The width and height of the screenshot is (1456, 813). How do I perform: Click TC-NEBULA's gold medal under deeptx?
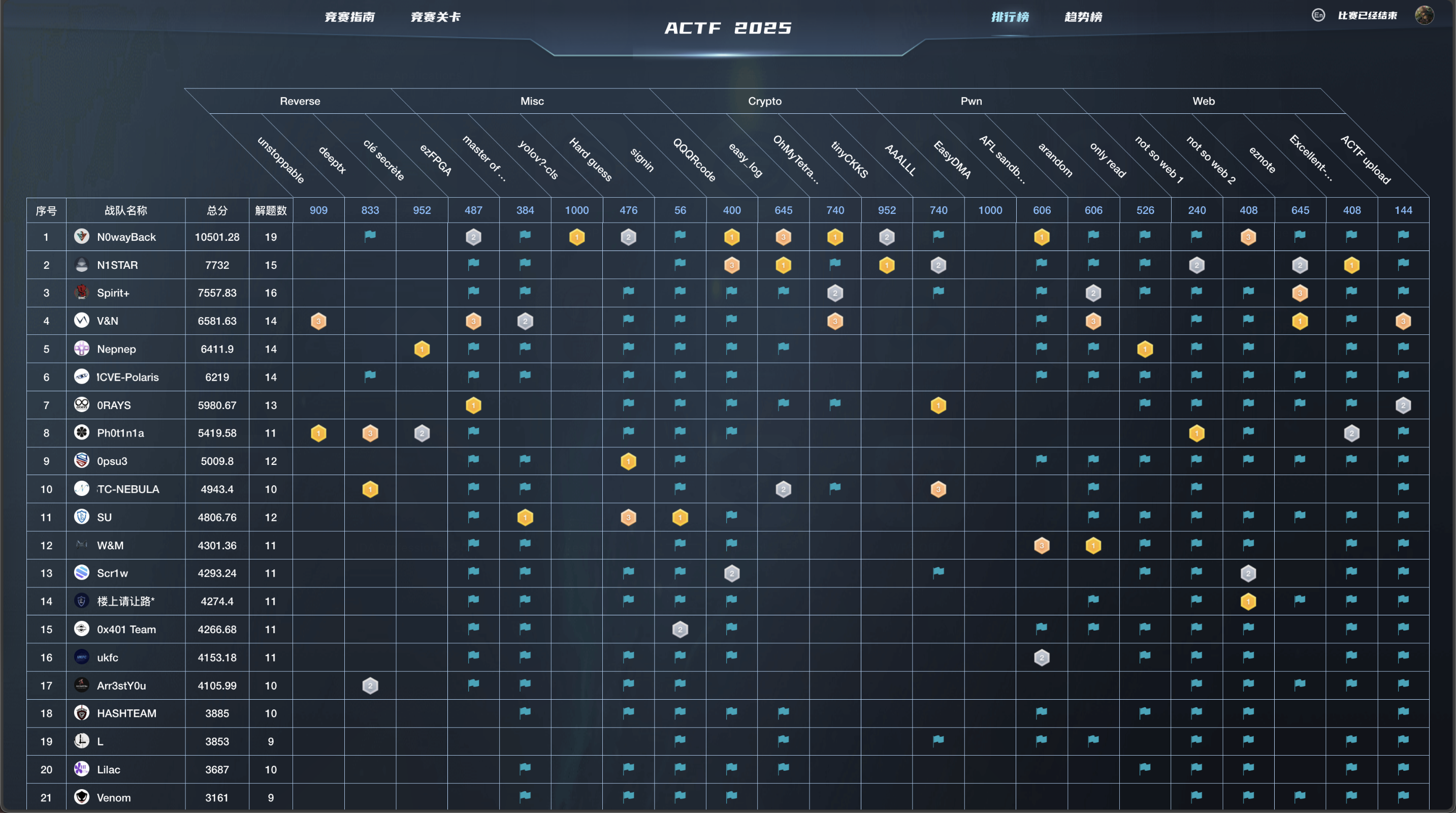click(x=370, y=489)
